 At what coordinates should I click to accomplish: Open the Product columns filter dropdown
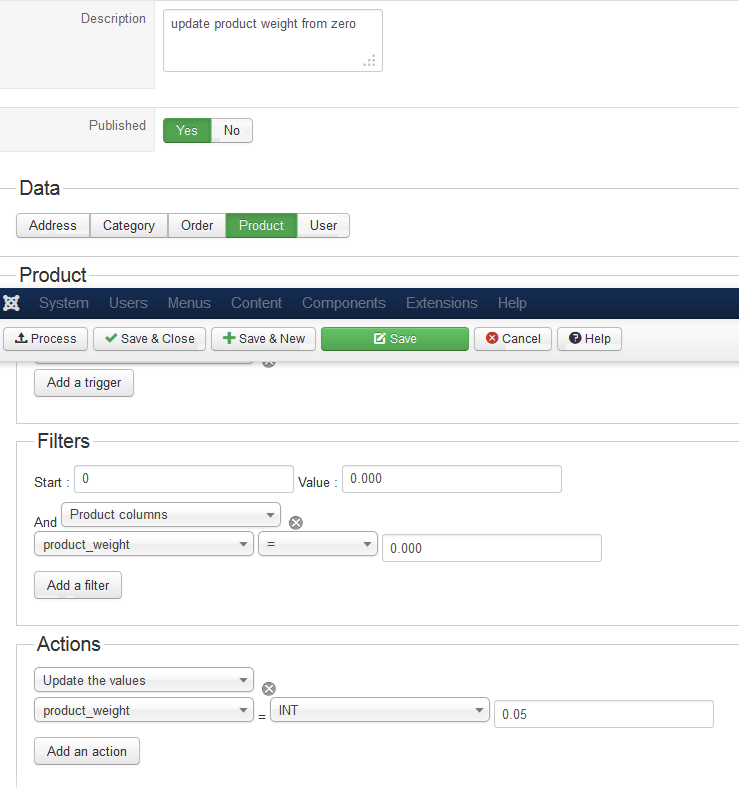pyautogui.click(x=171, y=515)
